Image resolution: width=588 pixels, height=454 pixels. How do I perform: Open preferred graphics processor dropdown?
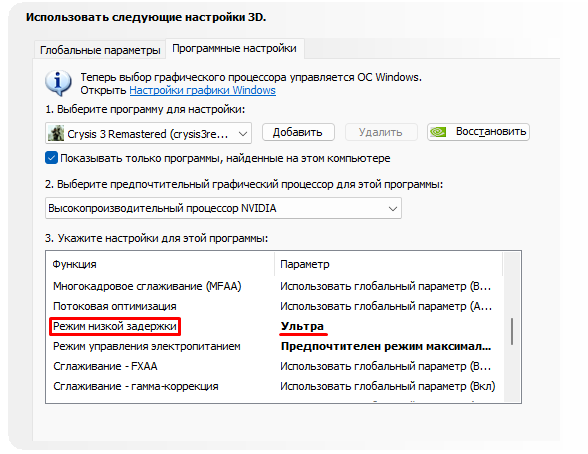(223, 208)
